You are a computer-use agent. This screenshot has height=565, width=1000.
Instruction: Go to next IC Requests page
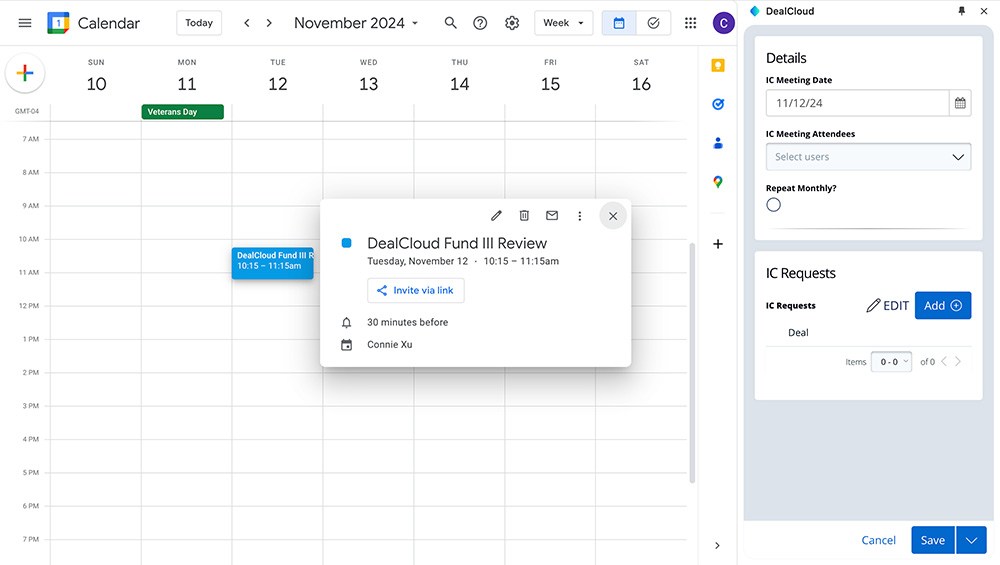point(958,362)
